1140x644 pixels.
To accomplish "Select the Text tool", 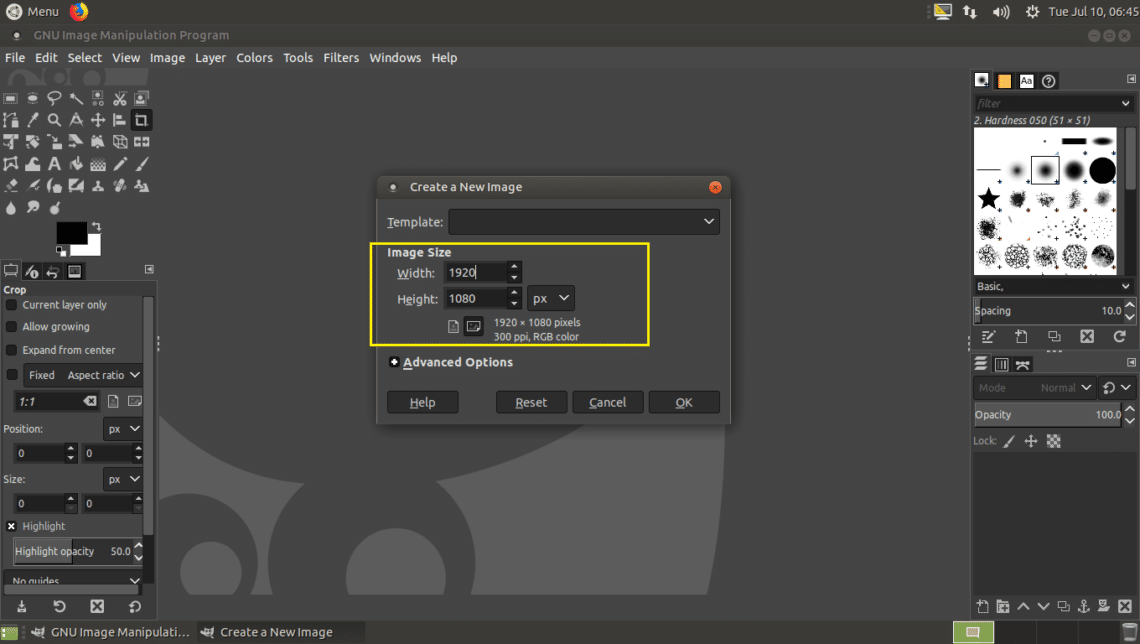I will (54, 164).
